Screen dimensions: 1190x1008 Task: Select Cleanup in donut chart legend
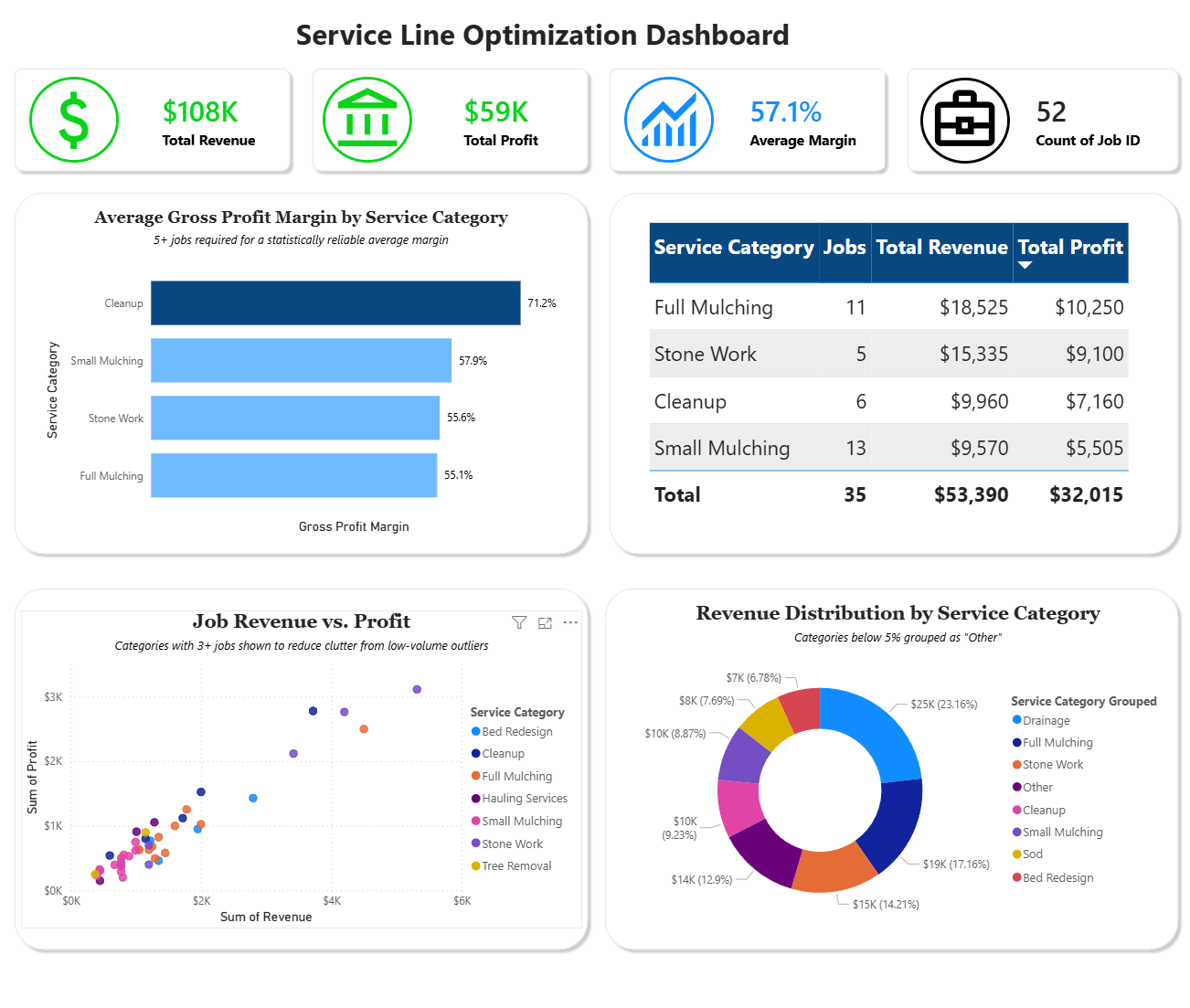pos(1038,811)
